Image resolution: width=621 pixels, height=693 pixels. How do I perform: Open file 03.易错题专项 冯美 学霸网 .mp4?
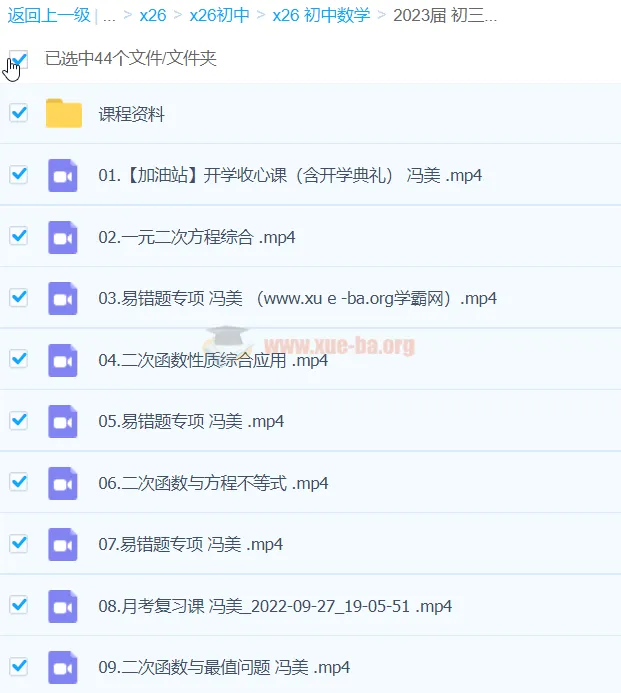click(297, 298)
